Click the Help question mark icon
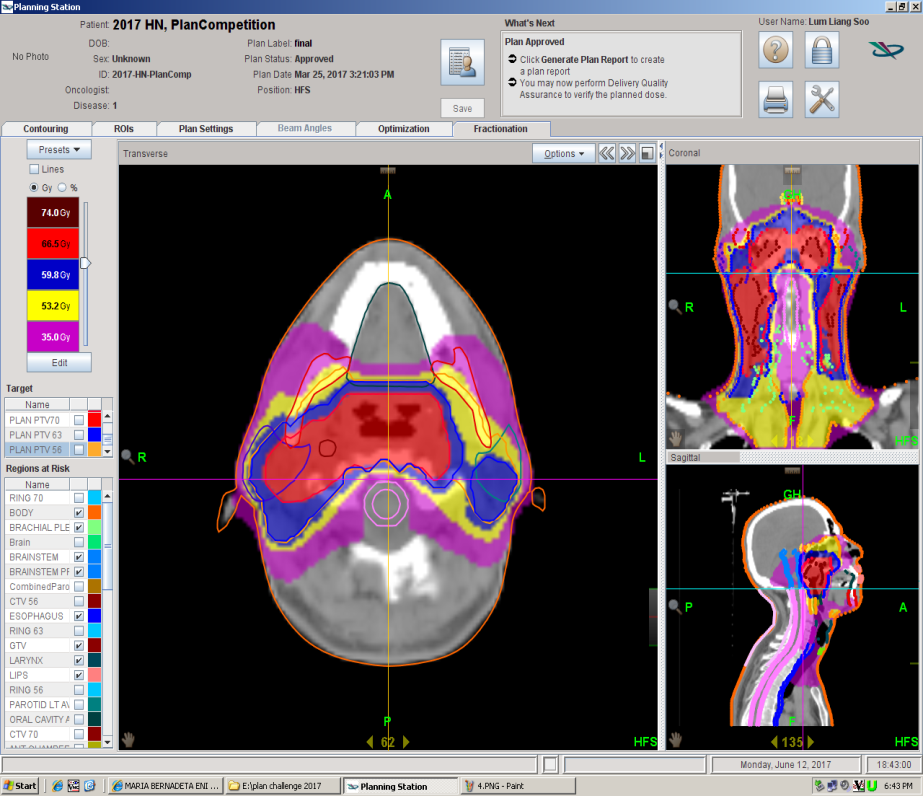923x796 pixels. coord(776,50)
